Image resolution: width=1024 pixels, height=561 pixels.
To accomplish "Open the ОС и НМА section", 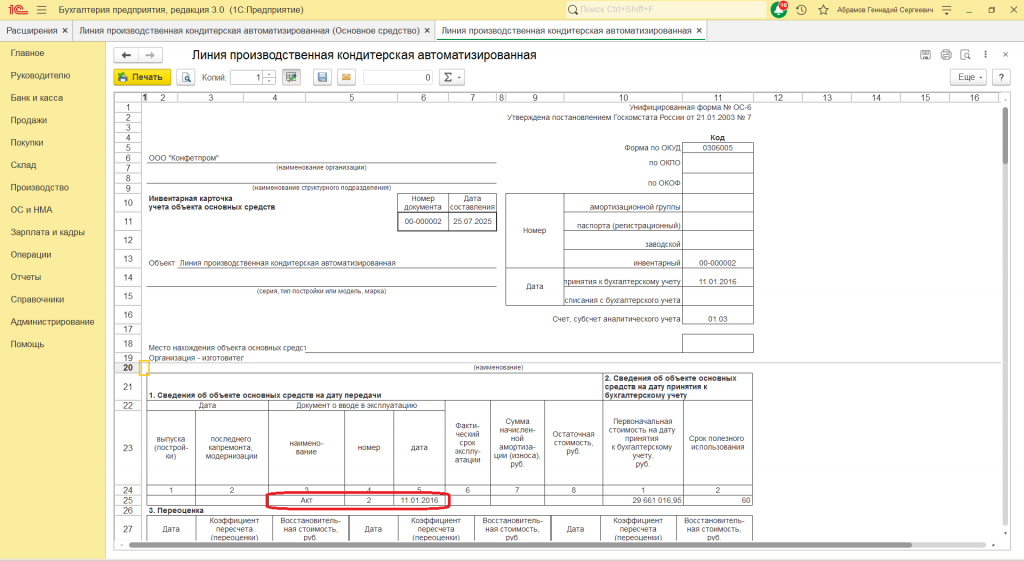I will tap(31, 210).
